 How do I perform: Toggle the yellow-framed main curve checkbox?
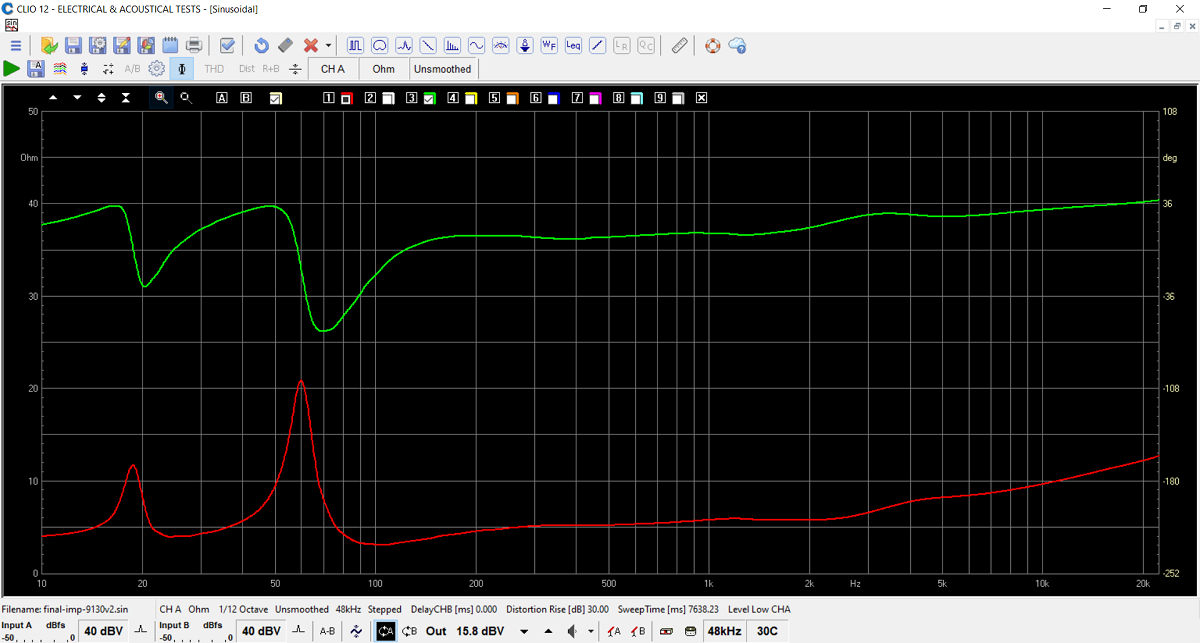[x=276, y=98]
